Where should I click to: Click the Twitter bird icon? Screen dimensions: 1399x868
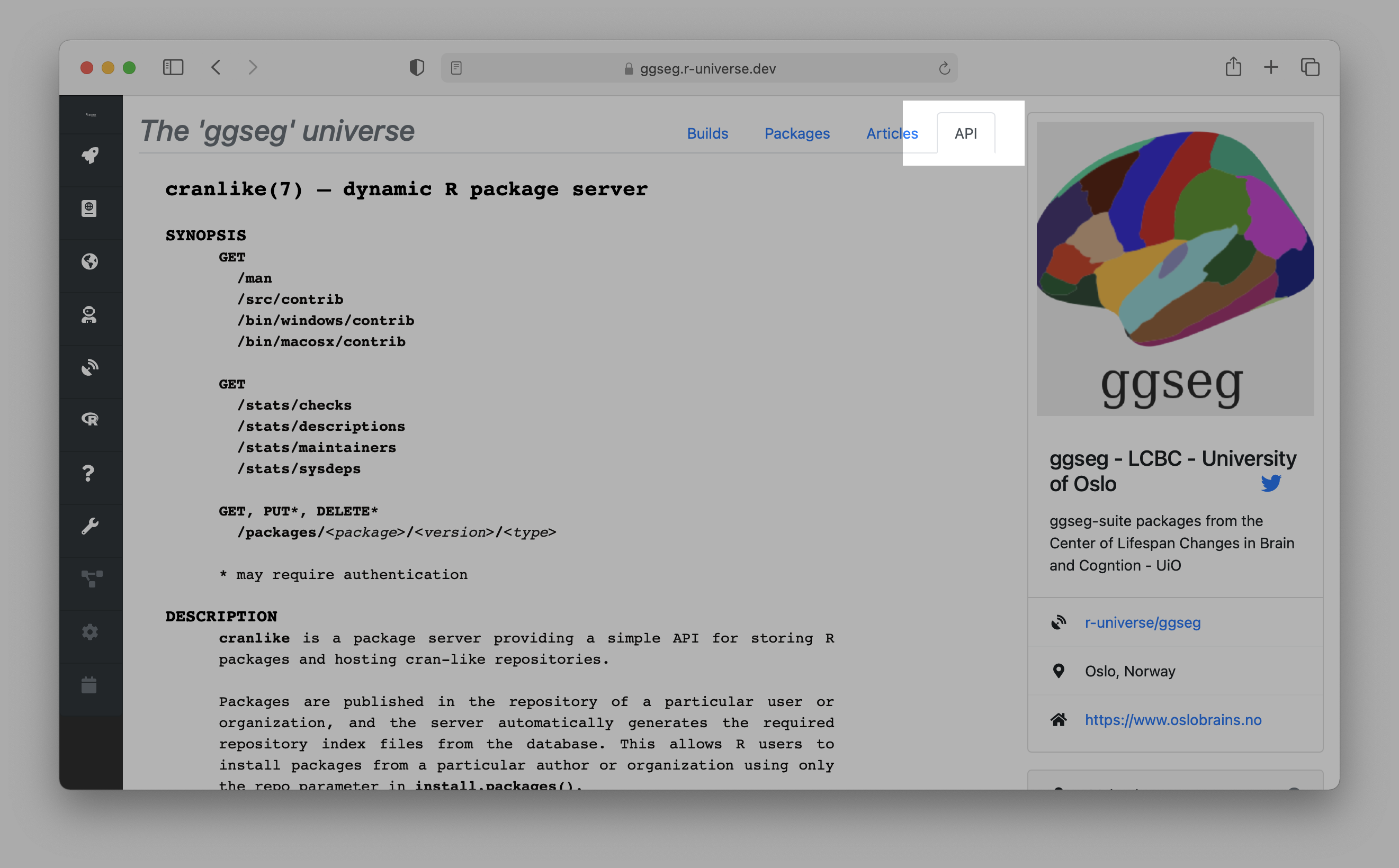(1272, 483)
